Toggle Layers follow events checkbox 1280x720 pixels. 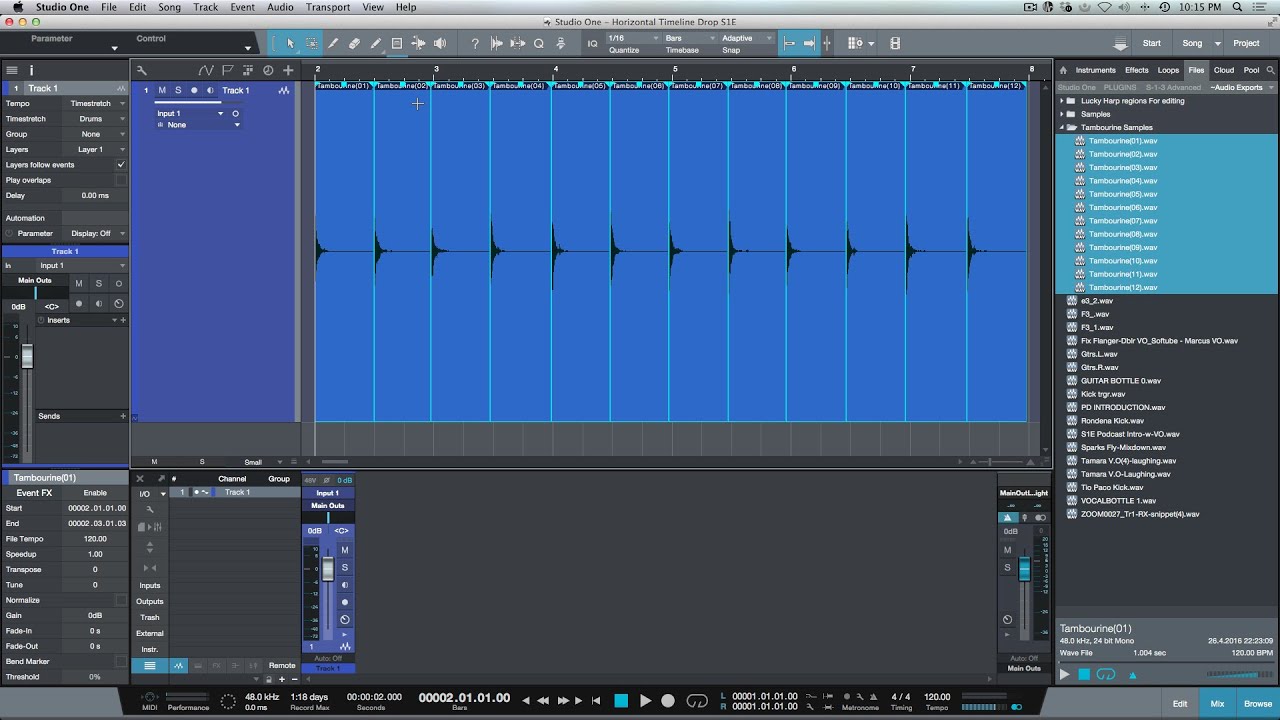pos(121,164)
